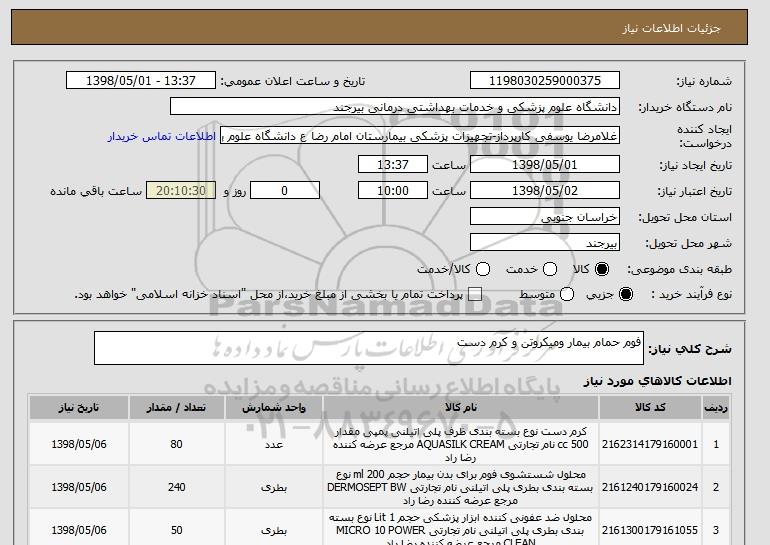Click quantity 80 in row 1
Viewport: 770px width, 545px height.
[176, 444]
